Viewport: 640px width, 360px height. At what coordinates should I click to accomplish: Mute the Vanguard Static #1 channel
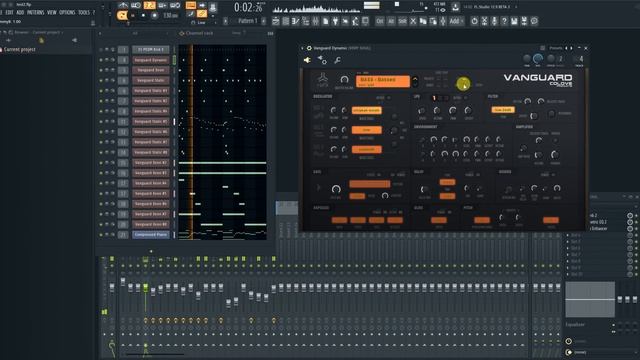[101, 91]
